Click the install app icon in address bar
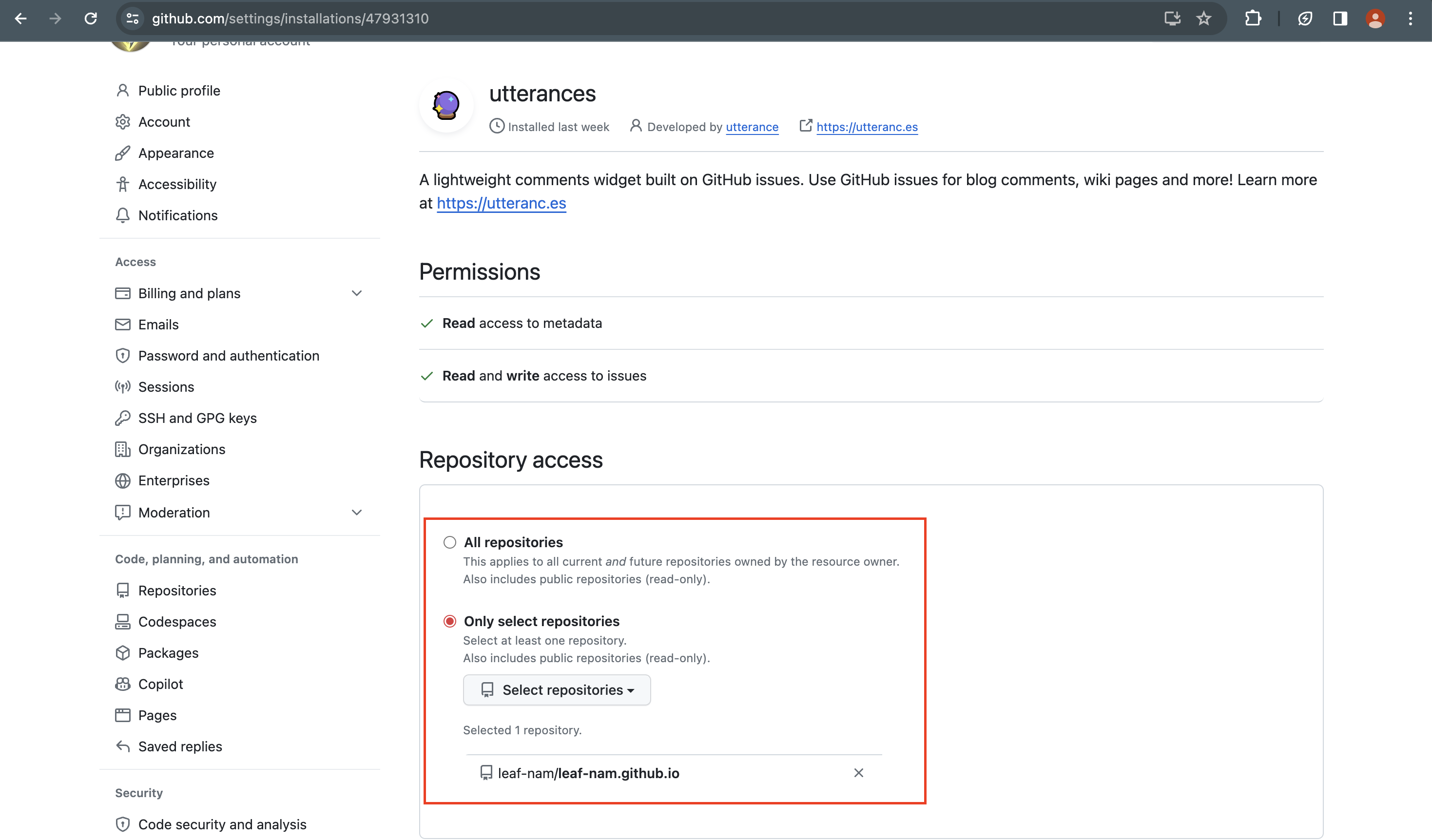This screenshot has width=1432, height=840. coord(1172,19)
